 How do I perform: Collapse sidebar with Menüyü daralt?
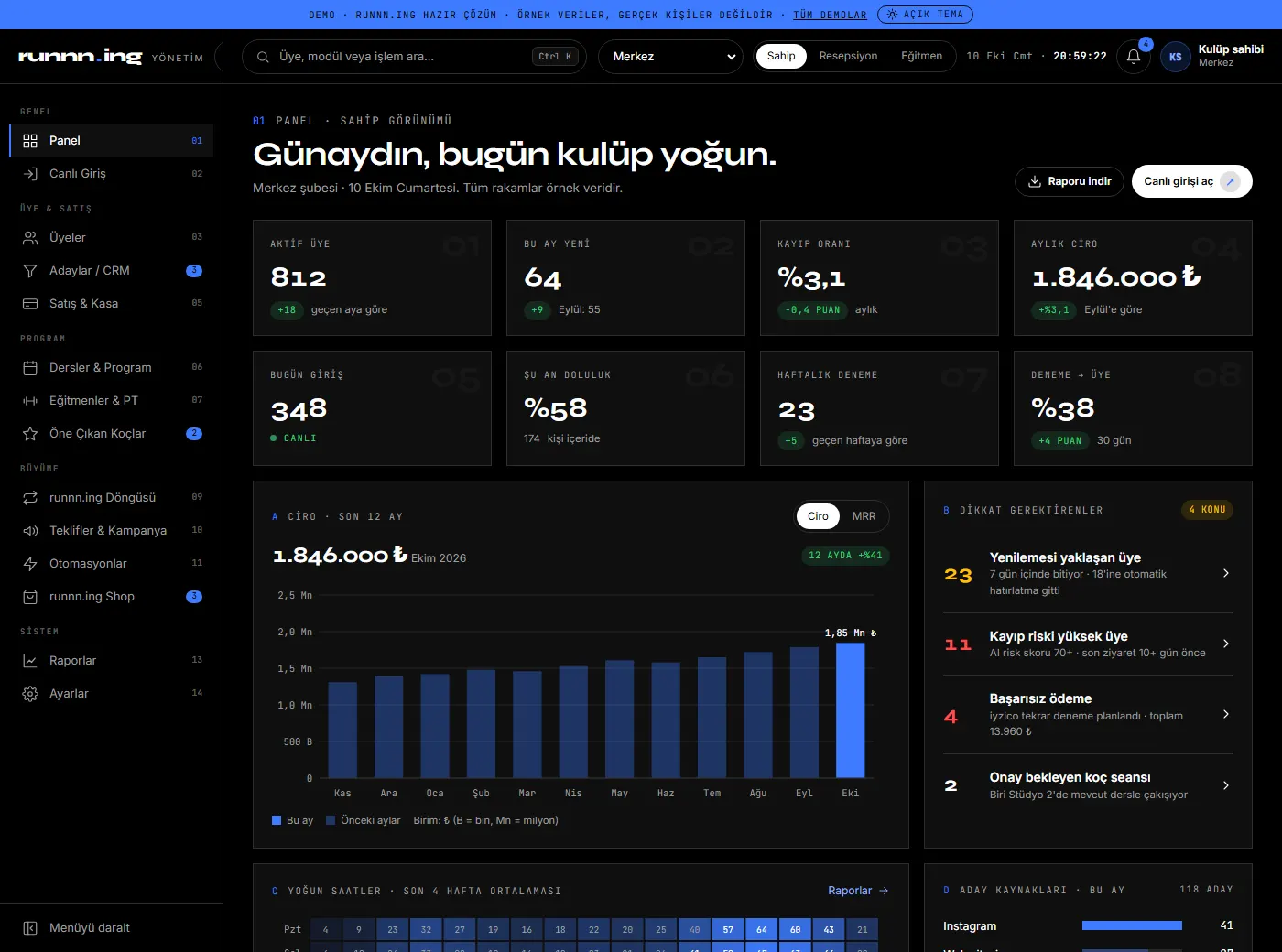[x=111, y=927]
